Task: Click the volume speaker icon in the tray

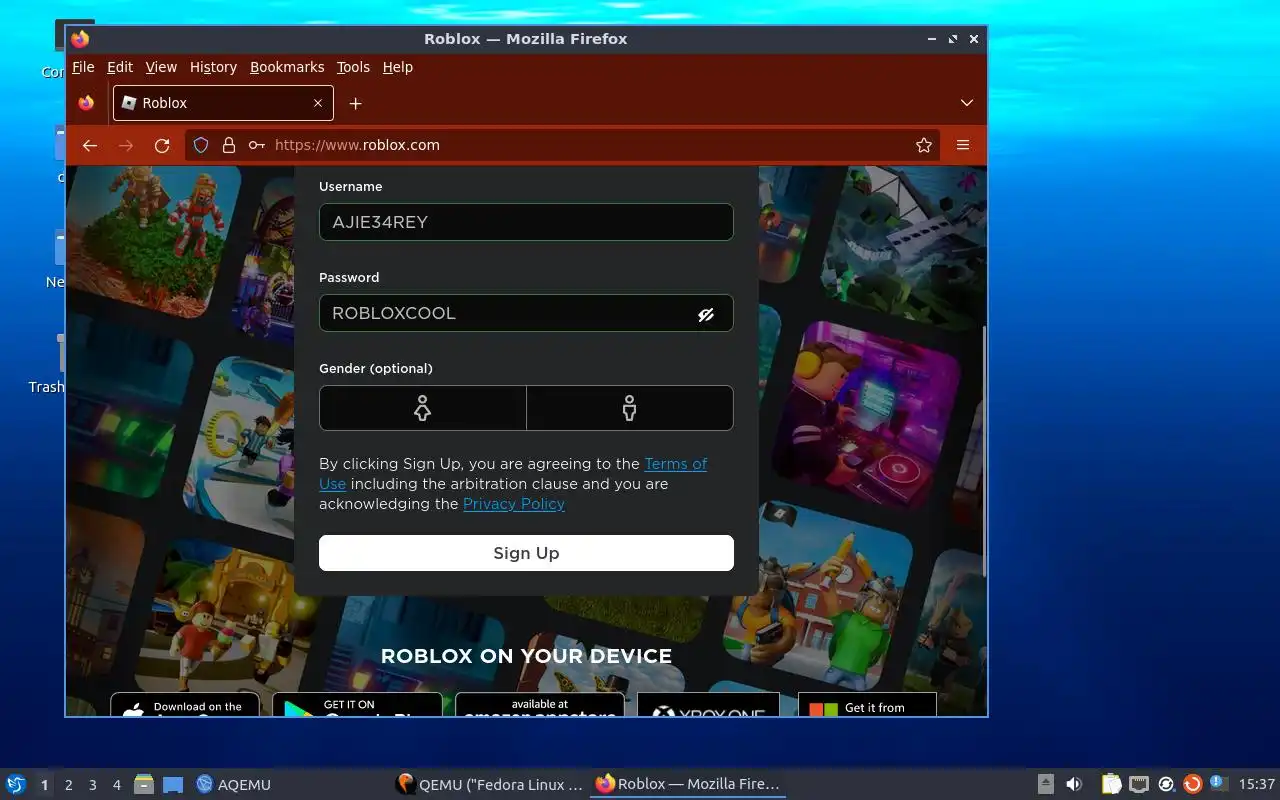Action: tap(1074, 785)
